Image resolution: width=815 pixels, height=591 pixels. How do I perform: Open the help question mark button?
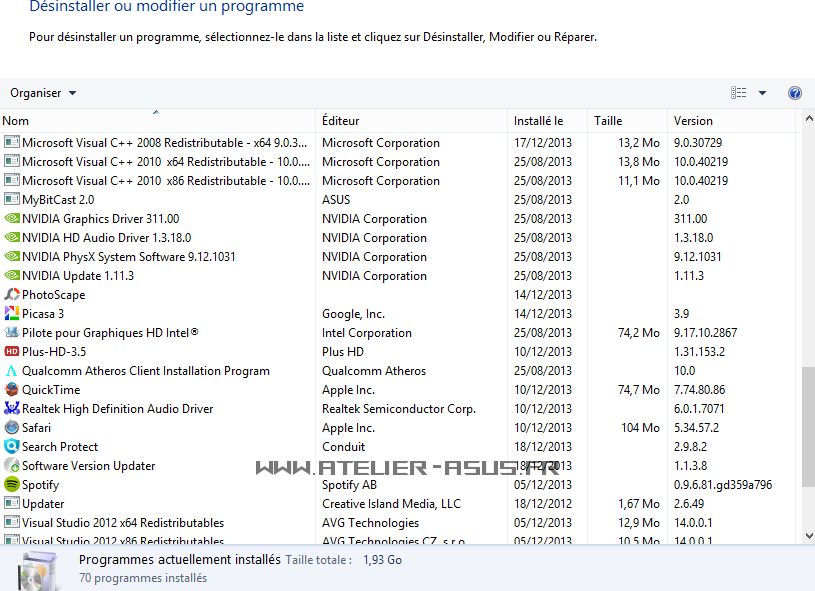point(795,93)
